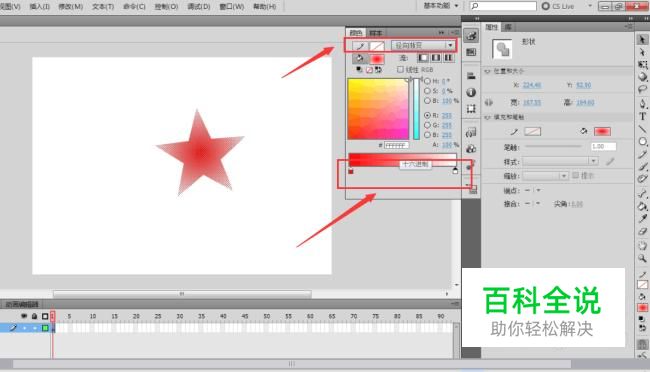Screen dimensions: 650x372
Task: Select the Paint Bucket tool
Action: [x=642, y=206]
